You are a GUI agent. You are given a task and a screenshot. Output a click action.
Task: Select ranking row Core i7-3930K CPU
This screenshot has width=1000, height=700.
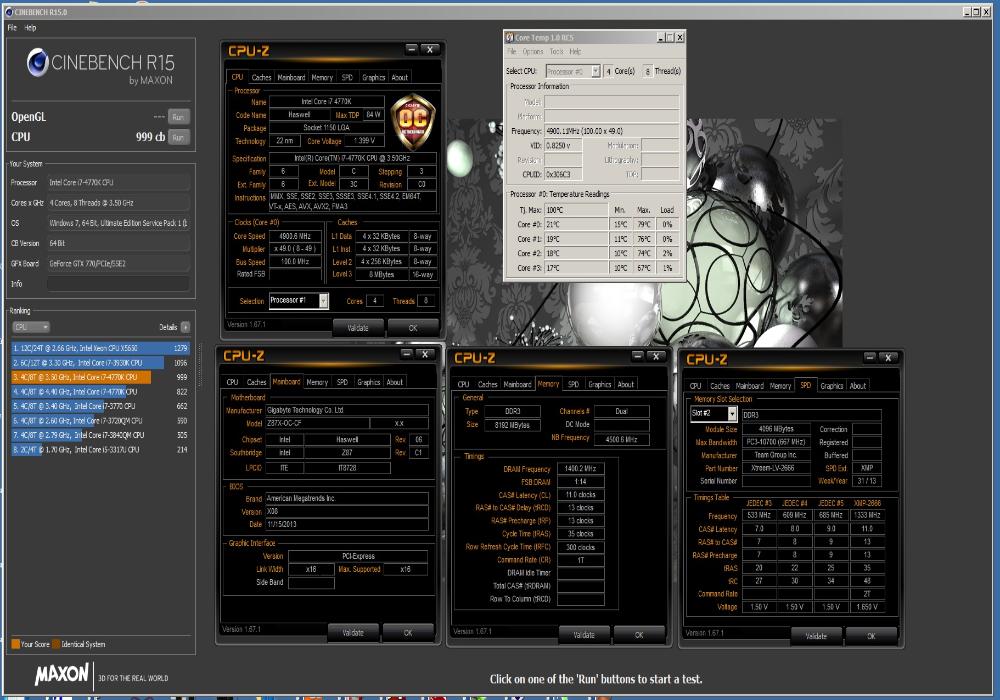pos(100,362)
